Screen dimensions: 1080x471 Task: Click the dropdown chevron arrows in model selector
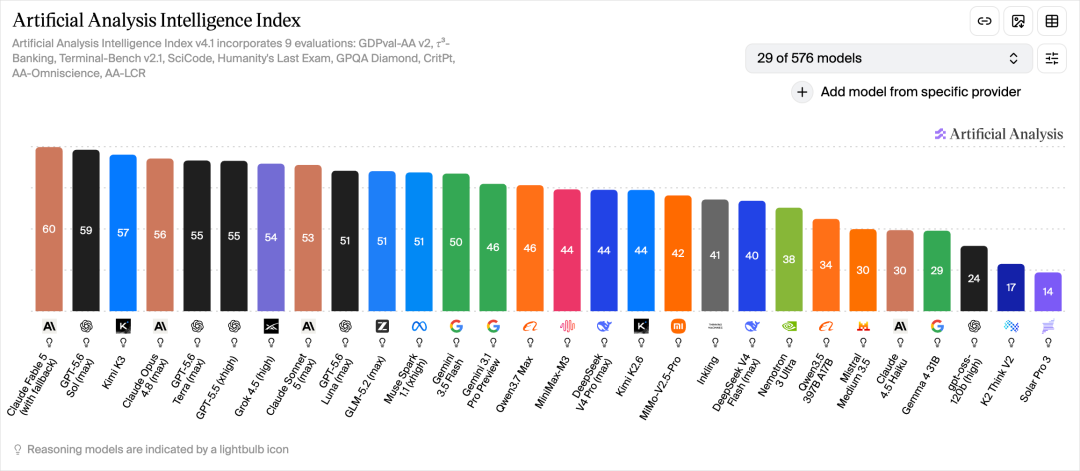1013,59
